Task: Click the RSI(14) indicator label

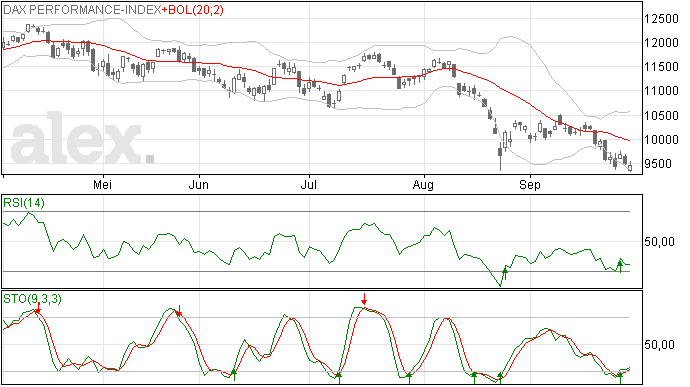Action: pyautogui.click(x=24, y=203)
